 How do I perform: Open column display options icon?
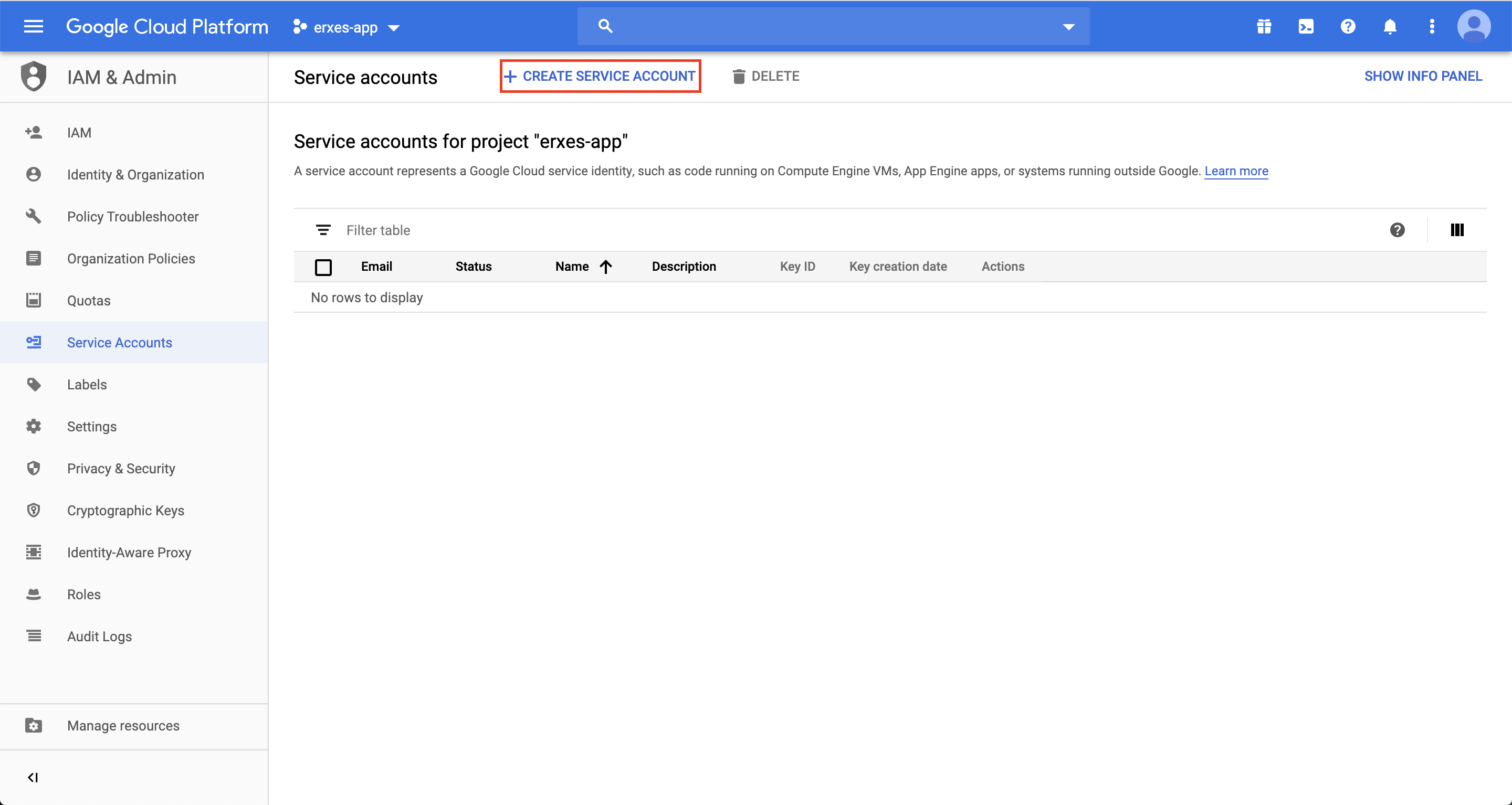1457,230
